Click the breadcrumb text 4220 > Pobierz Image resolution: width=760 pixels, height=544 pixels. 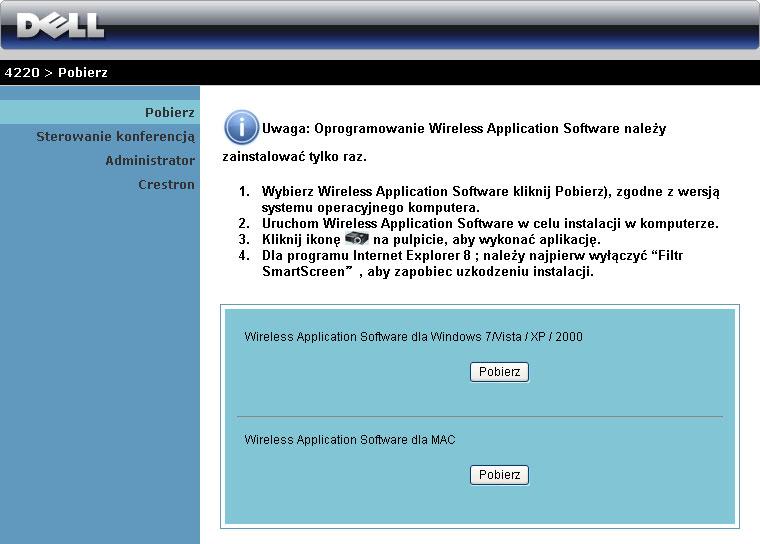point(56,73)
